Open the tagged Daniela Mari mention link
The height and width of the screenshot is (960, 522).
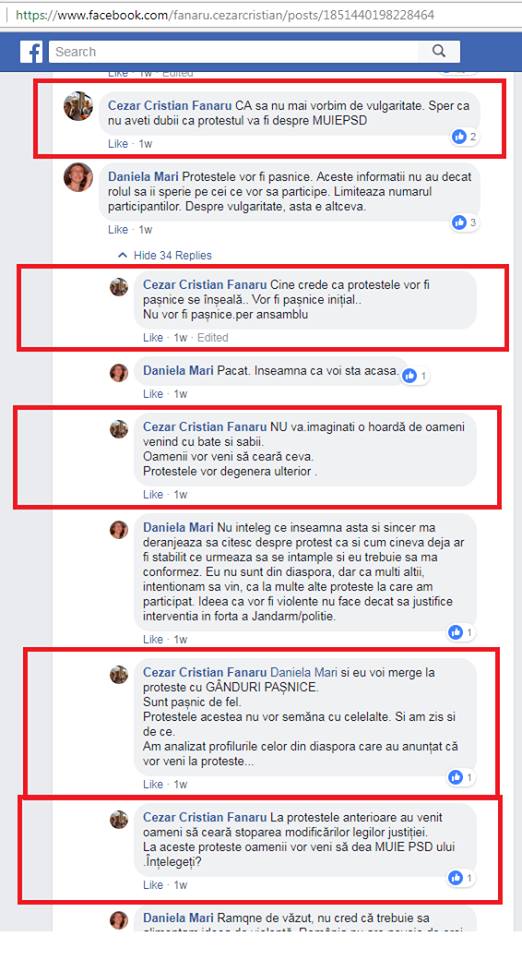coord(304,672)
